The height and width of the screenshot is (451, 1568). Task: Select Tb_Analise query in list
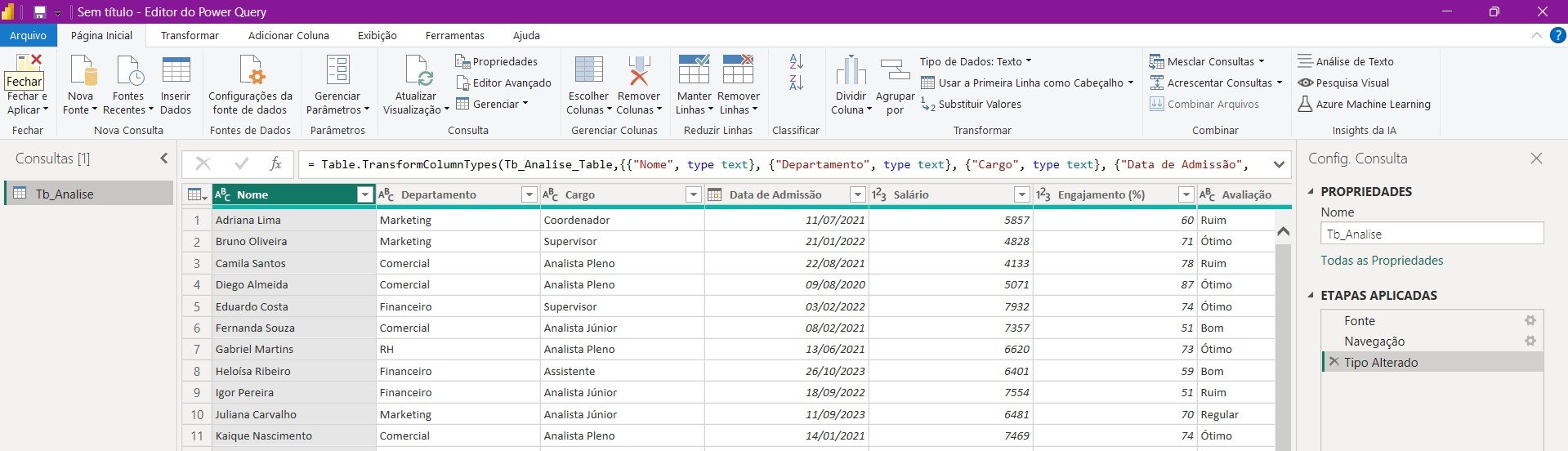(89, 194)
